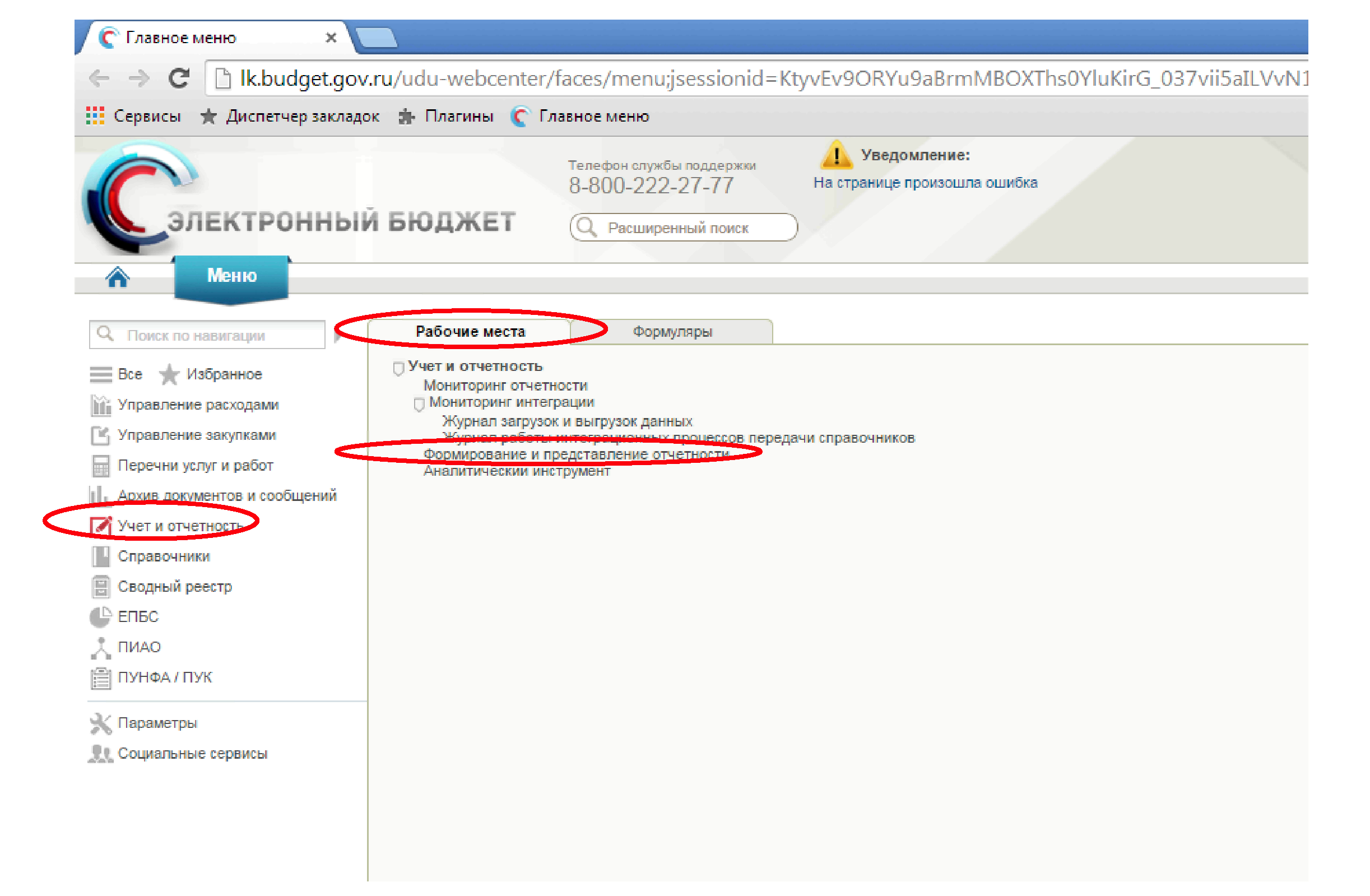1370x896 pixels.
Task: Click the Учет и отчетность sidebar icon
Action: click(101, 526)
